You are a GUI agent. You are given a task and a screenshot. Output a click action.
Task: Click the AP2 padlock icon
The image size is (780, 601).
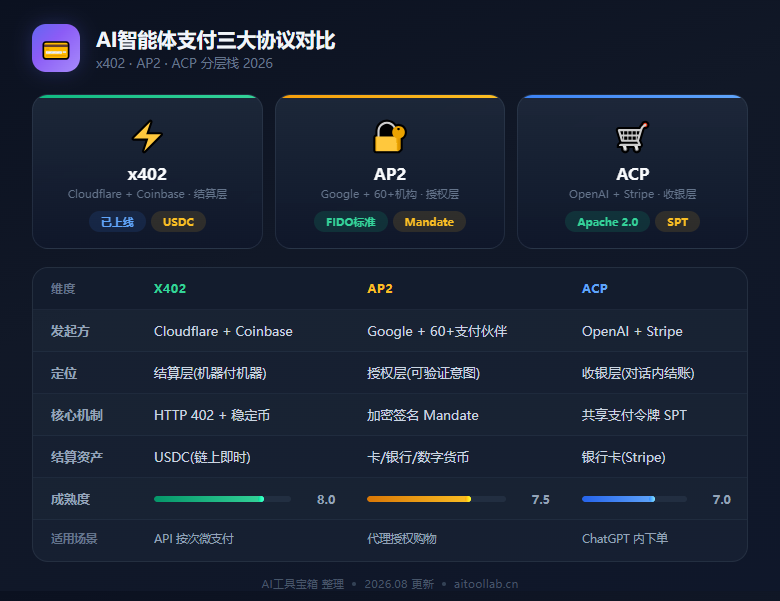[390, 136]
